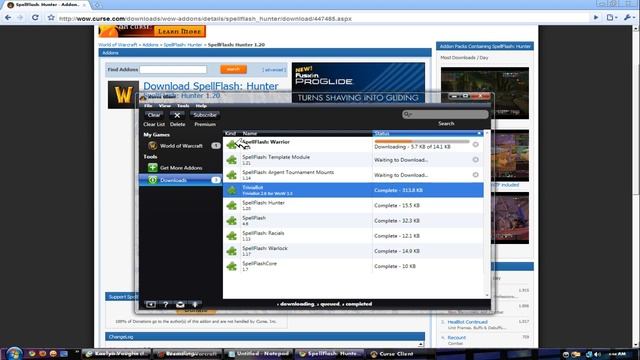Image resolution: width=640 pixels, height=360 pixels.
Task: Click the download list vertical scrollbar down arrow
Action: click(x=487, y=295)
